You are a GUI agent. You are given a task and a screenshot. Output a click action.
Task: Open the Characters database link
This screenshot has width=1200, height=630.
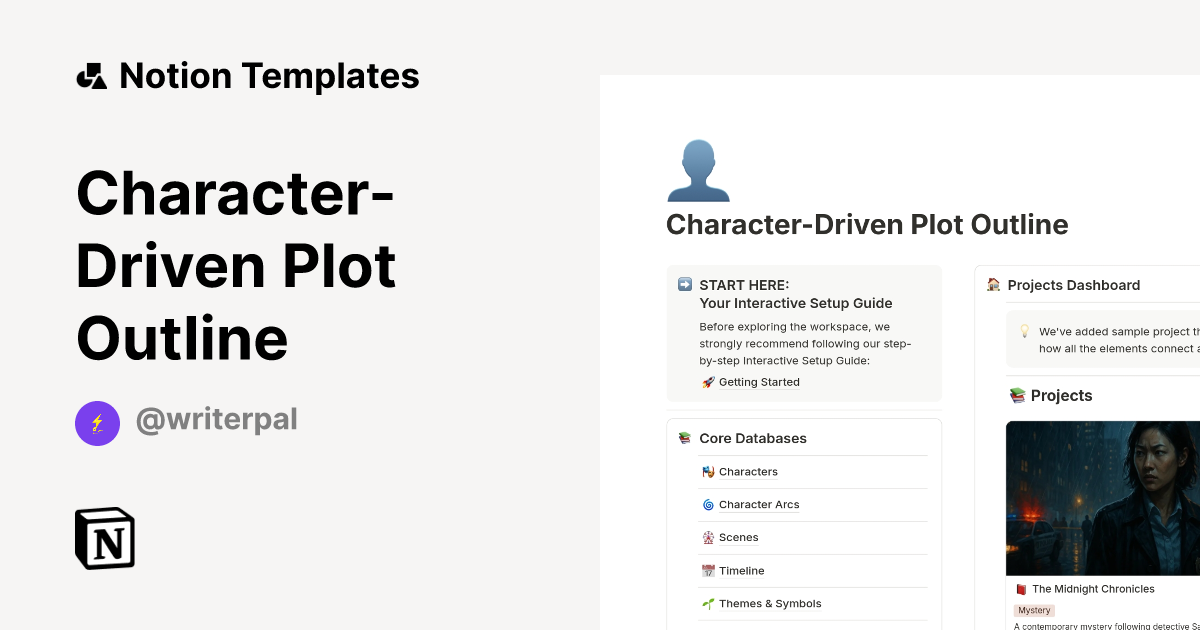click(x=748, y=471)
